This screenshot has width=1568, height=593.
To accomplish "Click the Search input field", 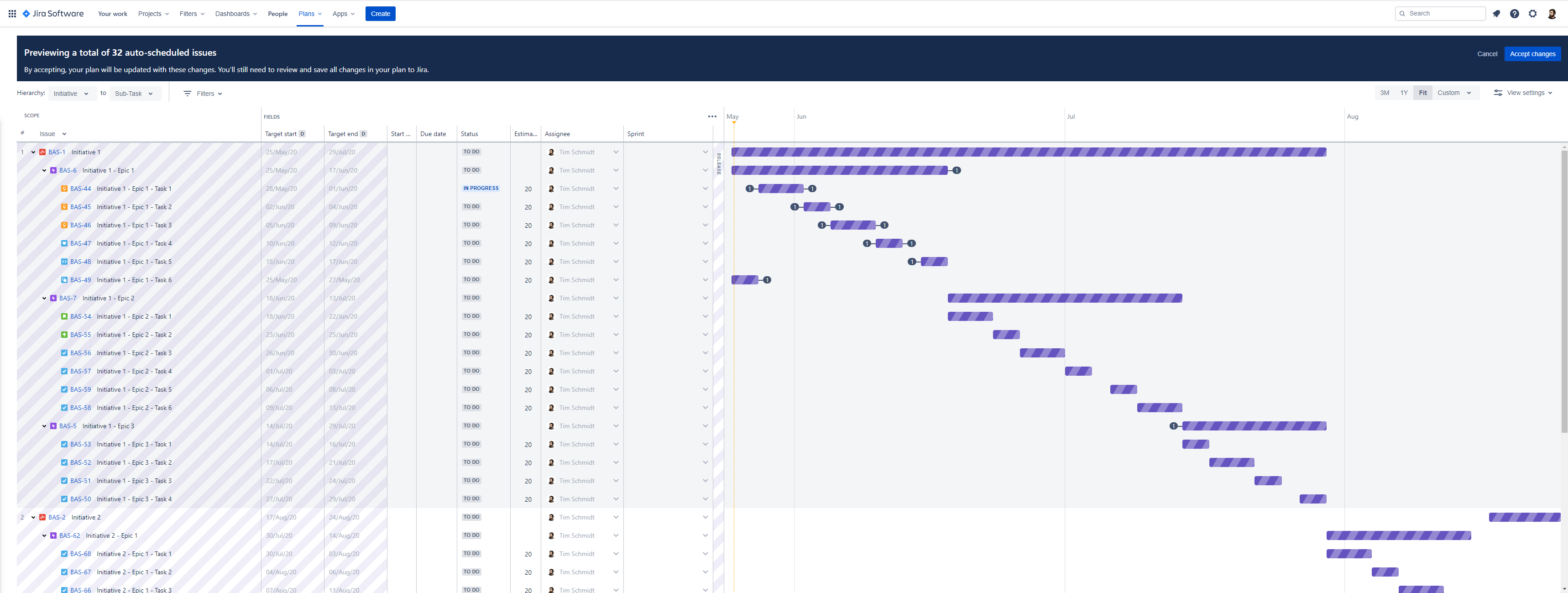I will coord(1440,13).
